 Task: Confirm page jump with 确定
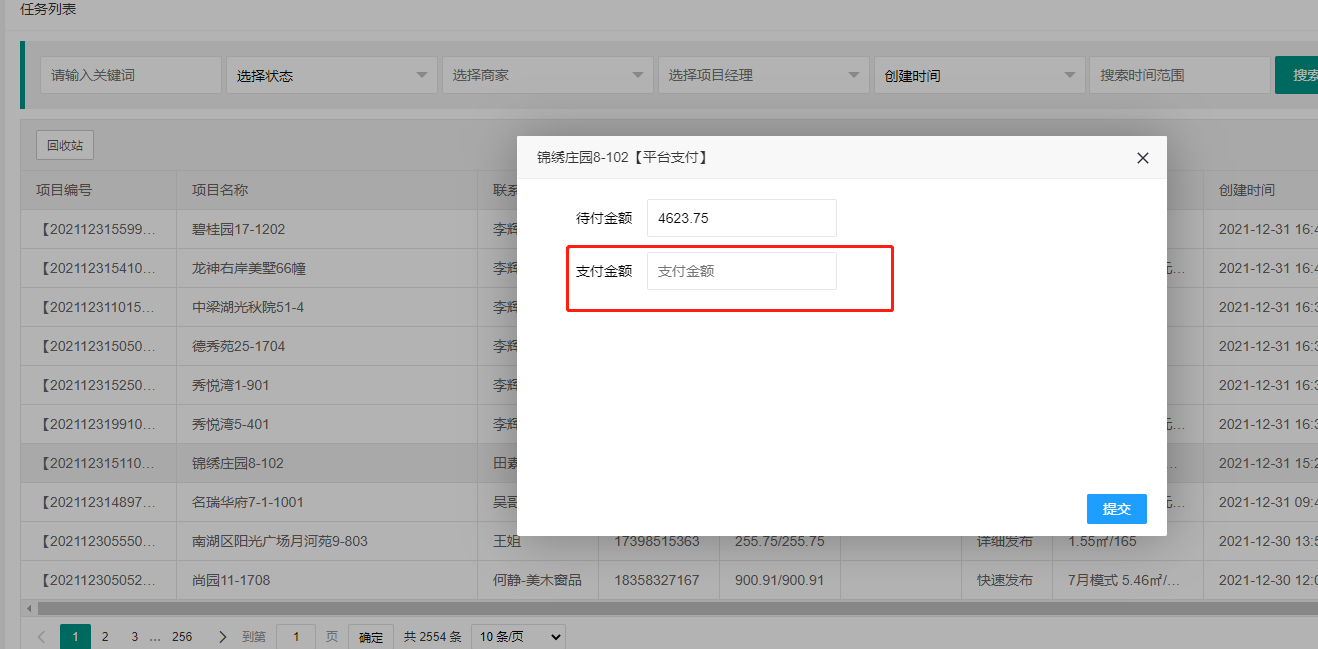(371, 637)
